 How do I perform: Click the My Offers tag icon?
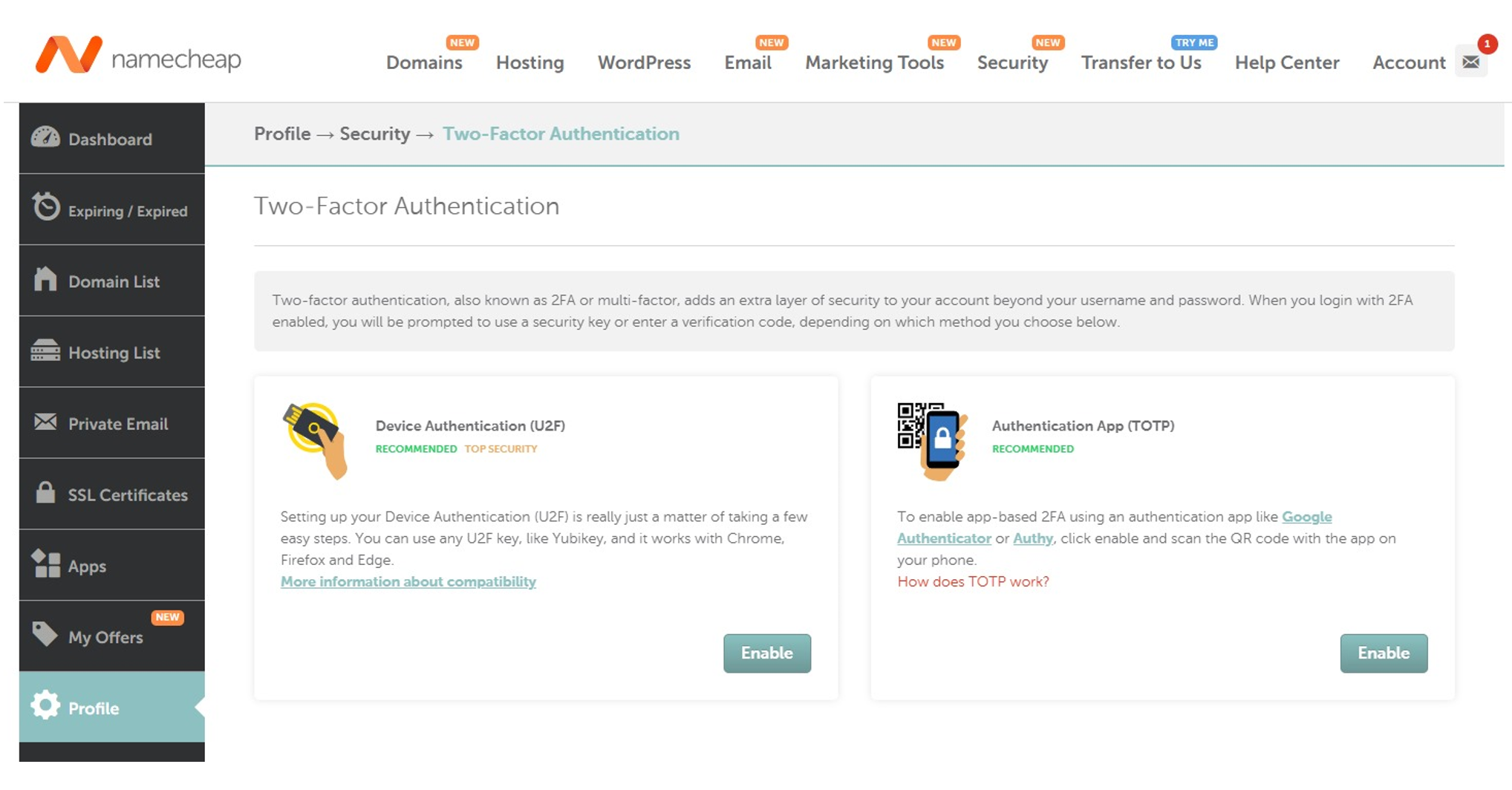(45, 633)
